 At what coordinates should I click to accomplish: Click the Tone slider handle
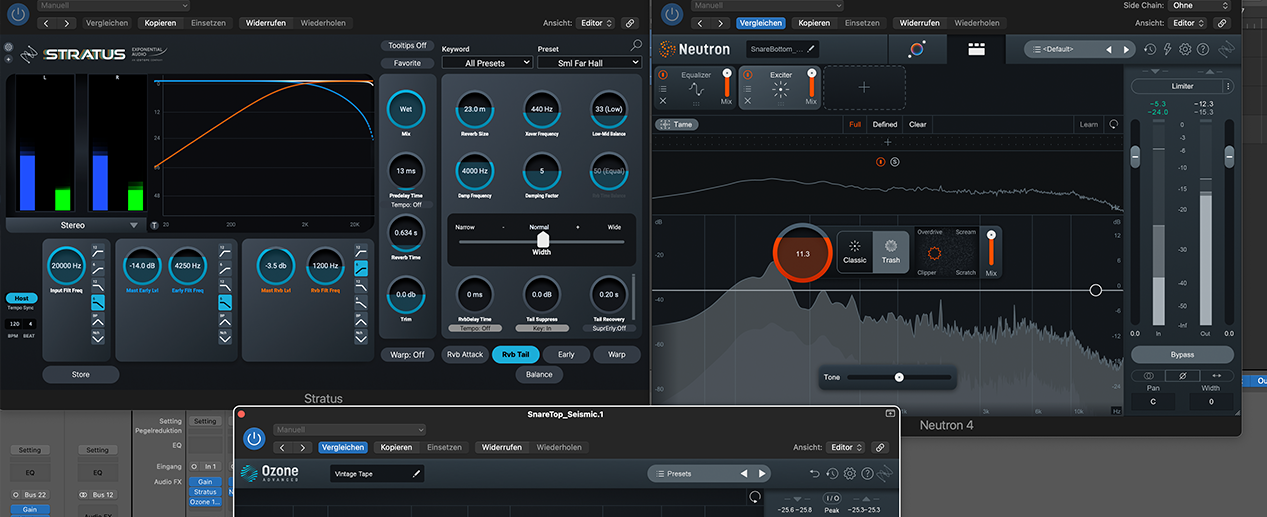[x=899, y=377]
